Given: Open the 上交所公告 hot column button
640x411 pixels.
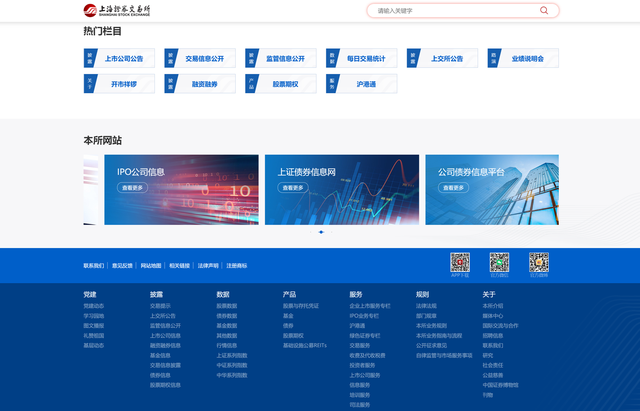Looking at the screenshot, I should click(442, 58).
